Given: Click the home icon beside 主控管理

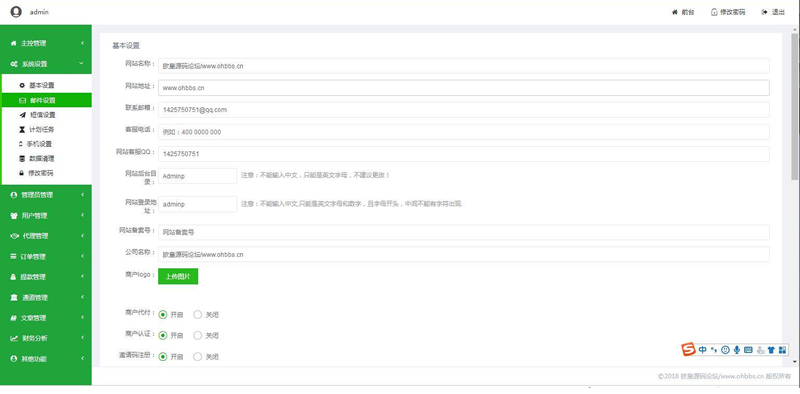Looking at the screenshot, I should [x=13, y=43].
